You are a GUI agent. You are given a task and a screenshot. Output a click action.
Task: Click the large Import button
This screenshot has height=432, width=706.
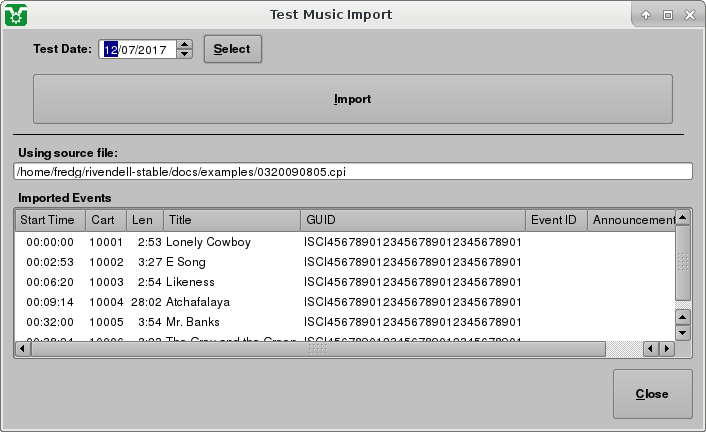(x=352, y=99)
